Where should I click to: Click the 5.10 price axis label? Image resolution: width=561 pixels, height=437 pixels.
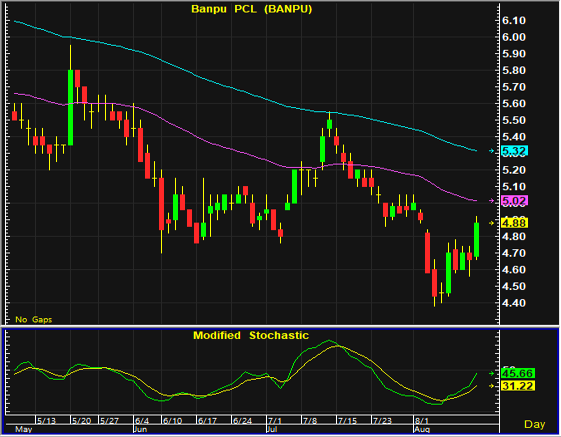tap(514, 186)
